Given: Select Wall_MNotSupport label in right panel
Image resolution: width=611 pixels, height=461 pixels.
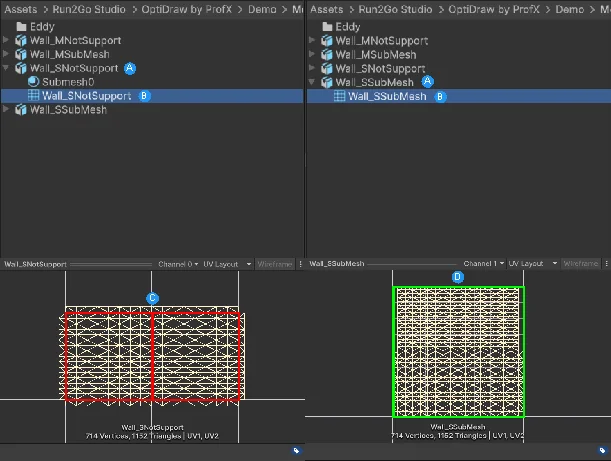Looking at the screenshot, I should coord(382,41).
